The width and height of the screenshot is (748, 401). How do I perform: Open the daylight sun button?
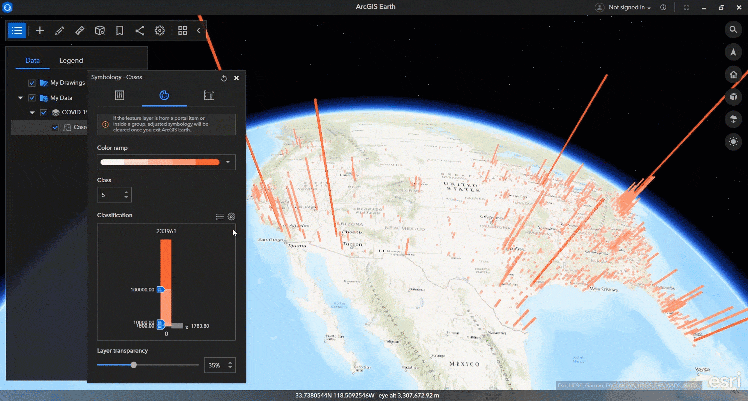[x=733, y=142]
